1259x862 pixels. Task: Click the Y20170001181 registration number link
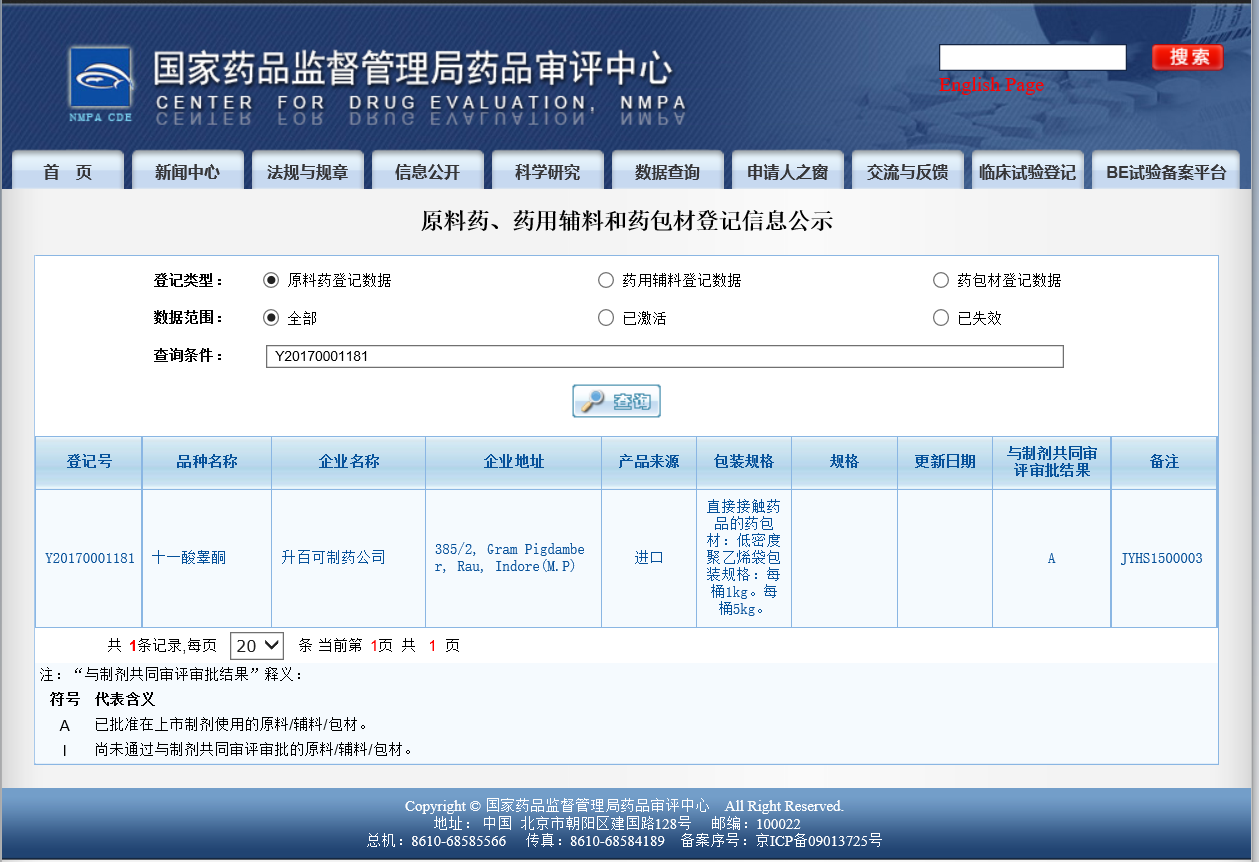click(88, 558)
